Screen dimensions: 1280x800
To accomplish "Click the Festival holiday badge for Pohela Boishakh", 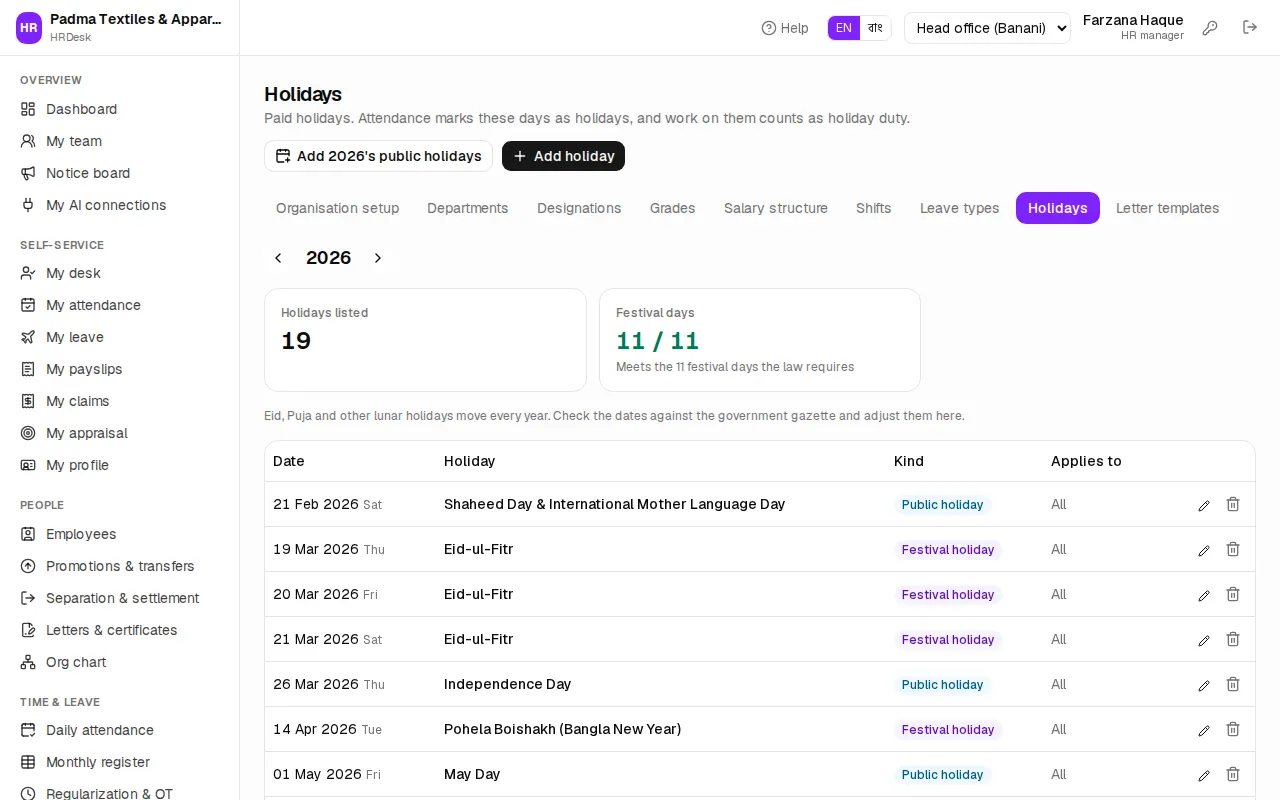I will tap(948, 730).
